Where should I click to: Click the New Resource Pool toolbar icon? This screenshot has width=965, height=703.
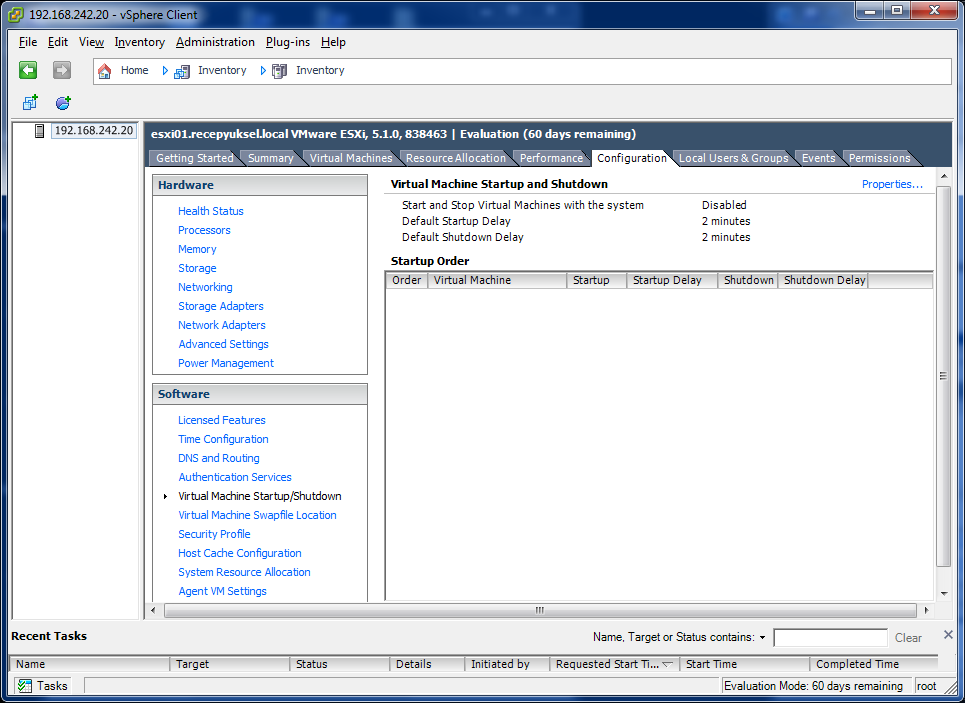[x=63, y=102]
